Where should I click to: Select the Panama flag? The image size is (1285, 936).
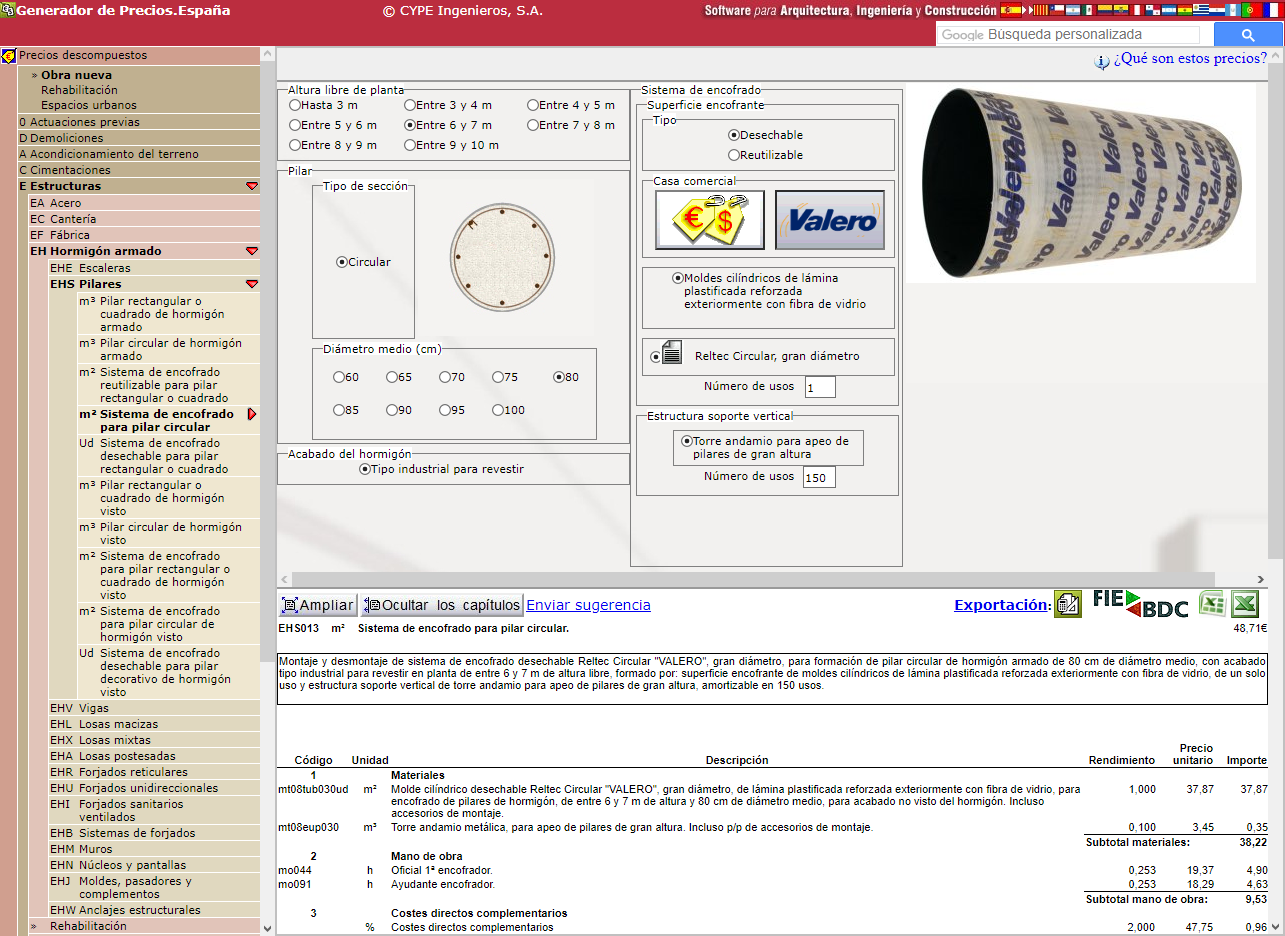(1153, 10)
